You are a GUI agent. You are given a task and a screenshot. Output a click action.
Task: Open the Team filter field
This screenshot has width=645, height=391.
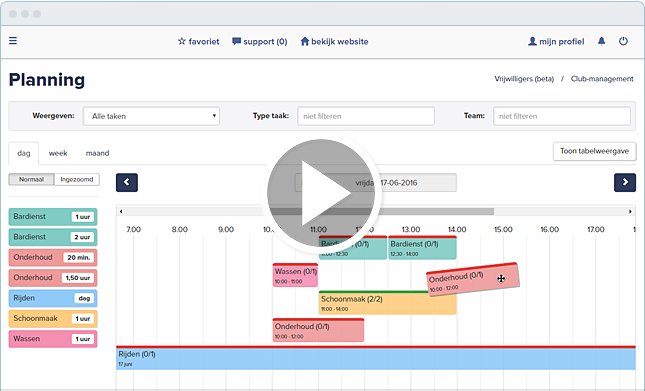pyautogui.click(x=562, y=116)
